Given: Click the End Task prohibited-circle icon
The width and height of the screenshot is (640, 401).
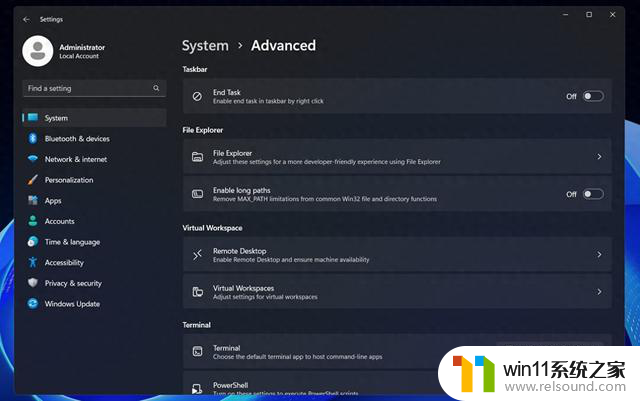Looking at the screenshot, I should pyautogui.click(x=197, y=96).
